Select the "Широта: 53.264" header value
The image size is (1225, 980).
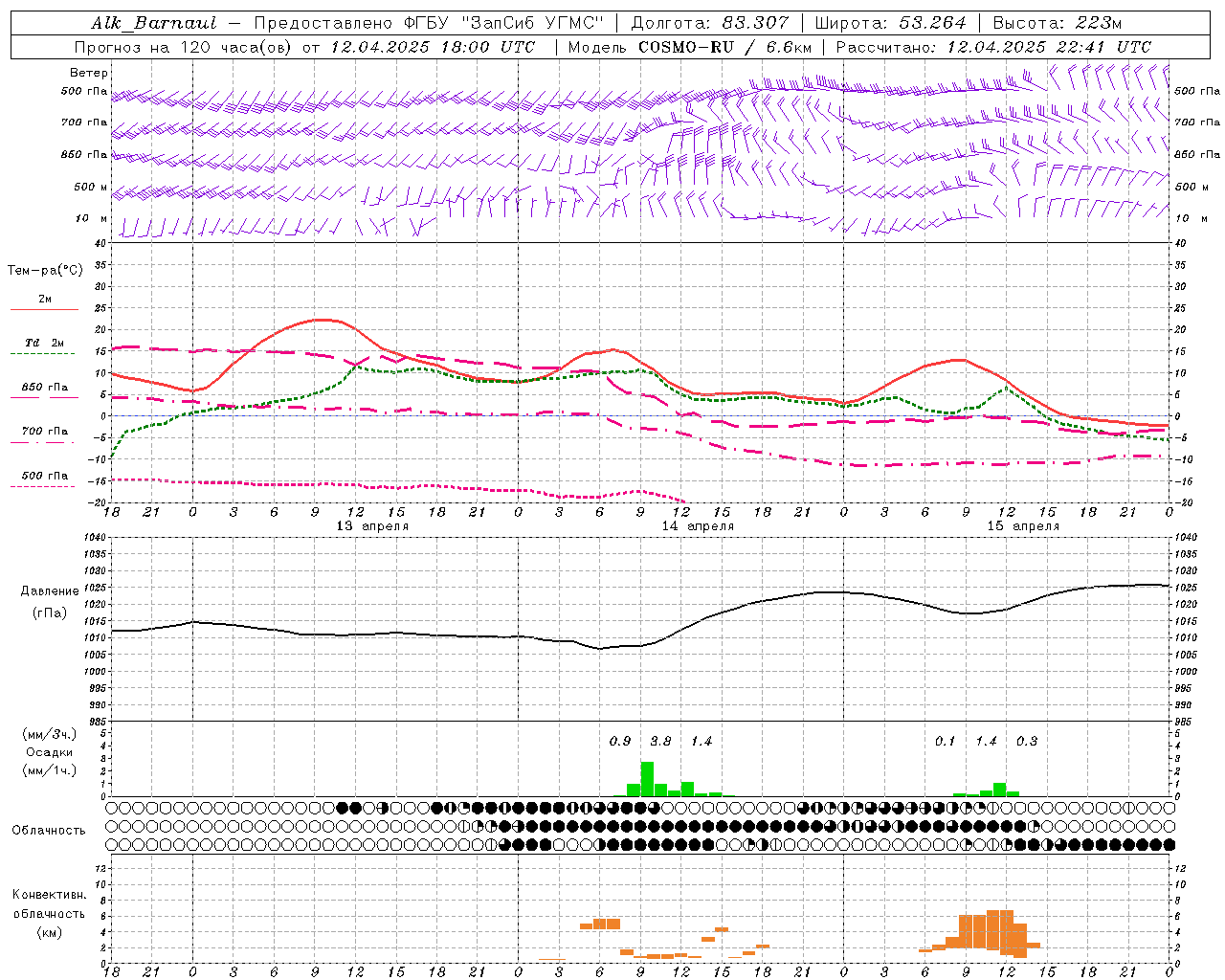(x=890, y=23)
